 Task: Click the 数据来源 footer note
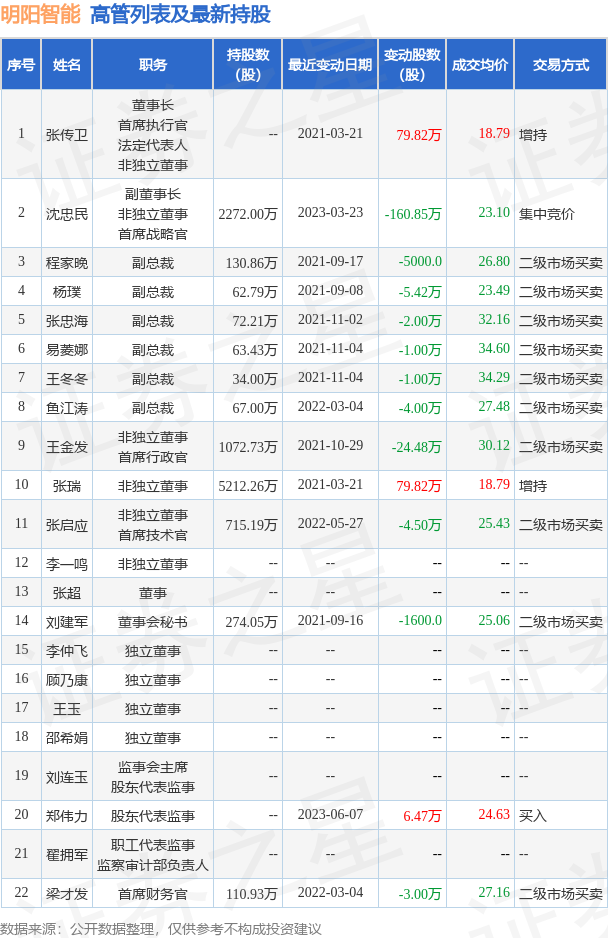tap(161, 929)
